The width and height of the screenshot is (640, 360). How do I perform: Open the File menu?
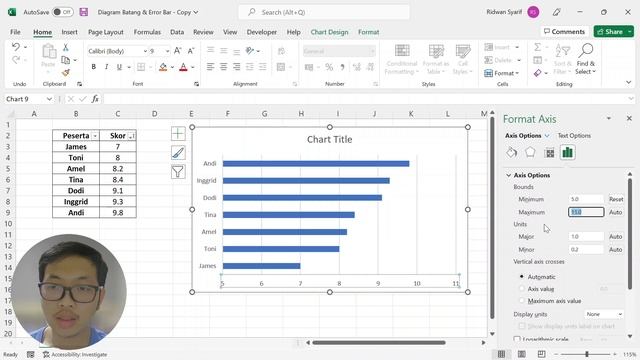tap(15, 32)
